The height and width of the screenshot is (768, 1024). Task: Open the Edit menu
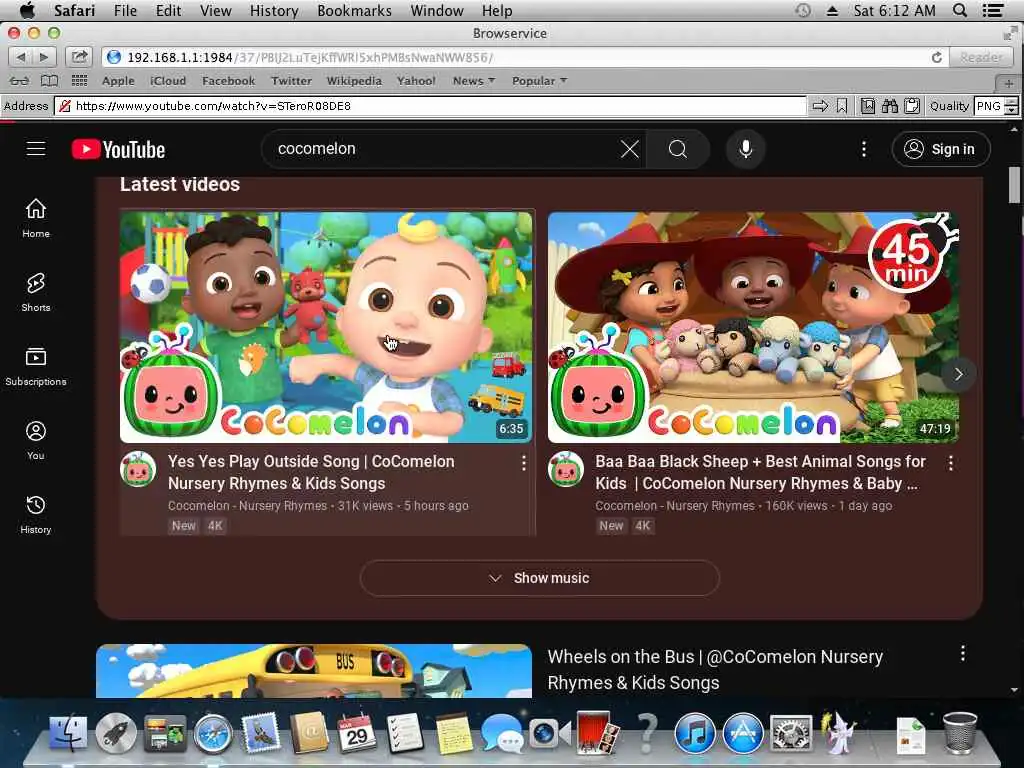pos(168,10)
